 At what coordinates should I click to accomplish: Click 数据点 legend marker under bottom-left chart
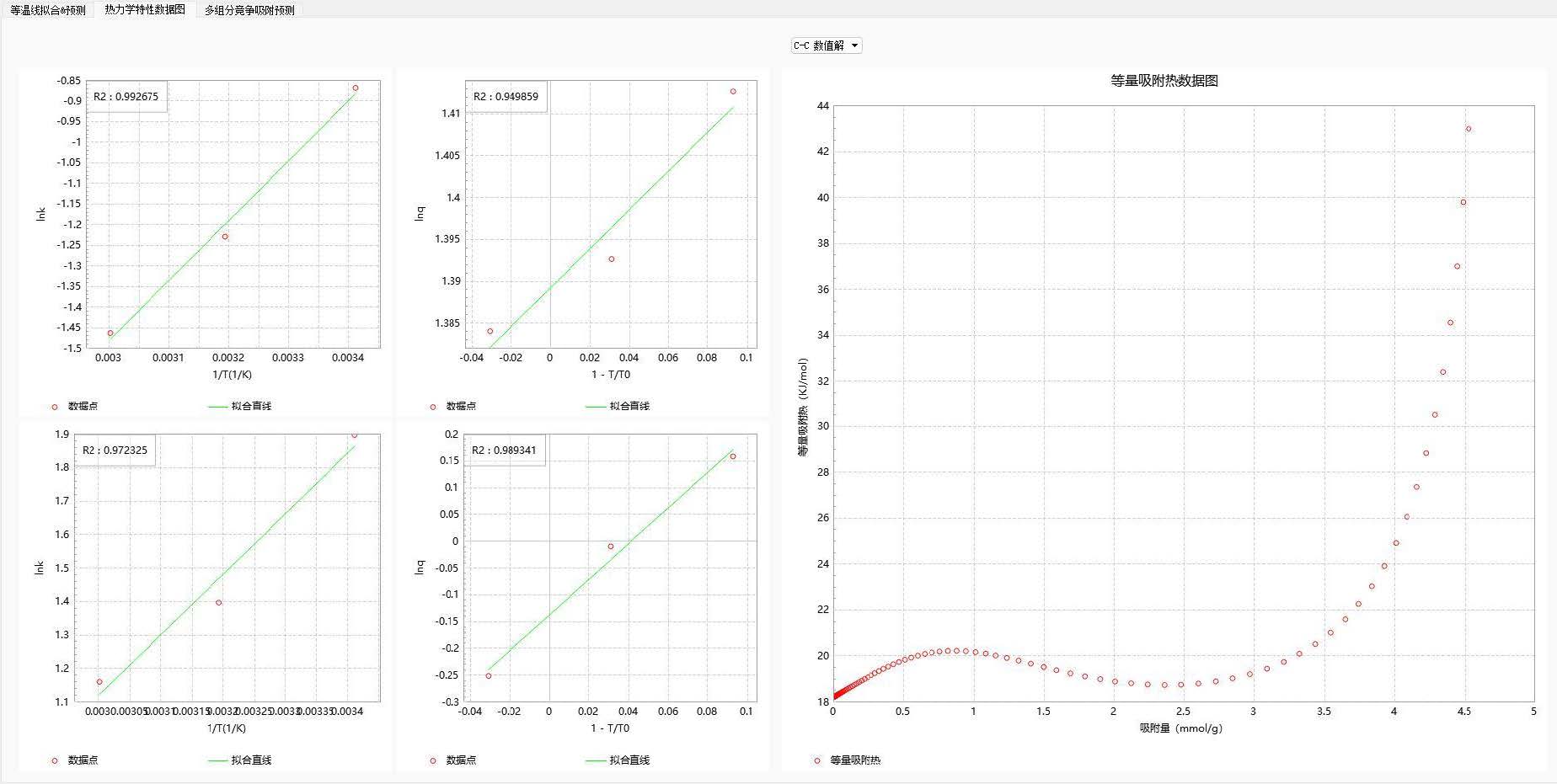tap(55, 760)
